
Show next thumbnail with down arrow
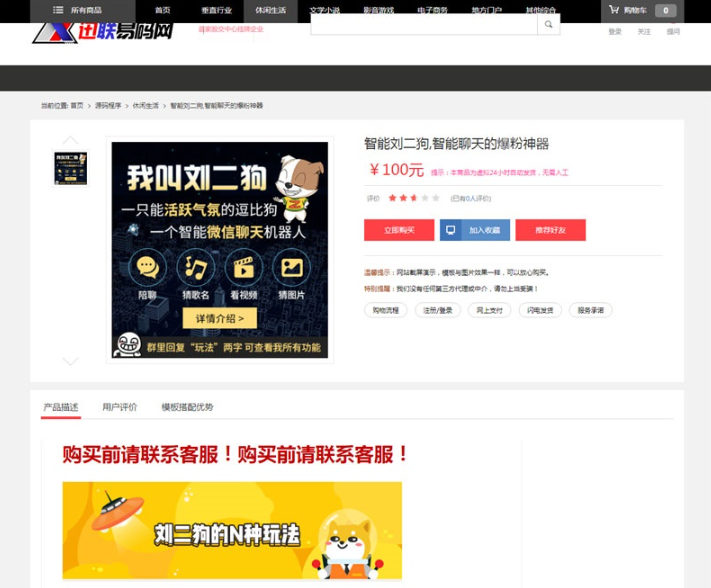click(70, 361)
